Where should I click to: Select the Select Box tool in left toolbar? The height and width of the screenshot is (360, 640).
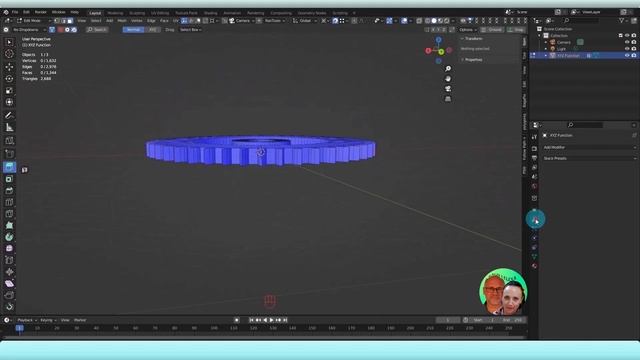coord(9,42)
